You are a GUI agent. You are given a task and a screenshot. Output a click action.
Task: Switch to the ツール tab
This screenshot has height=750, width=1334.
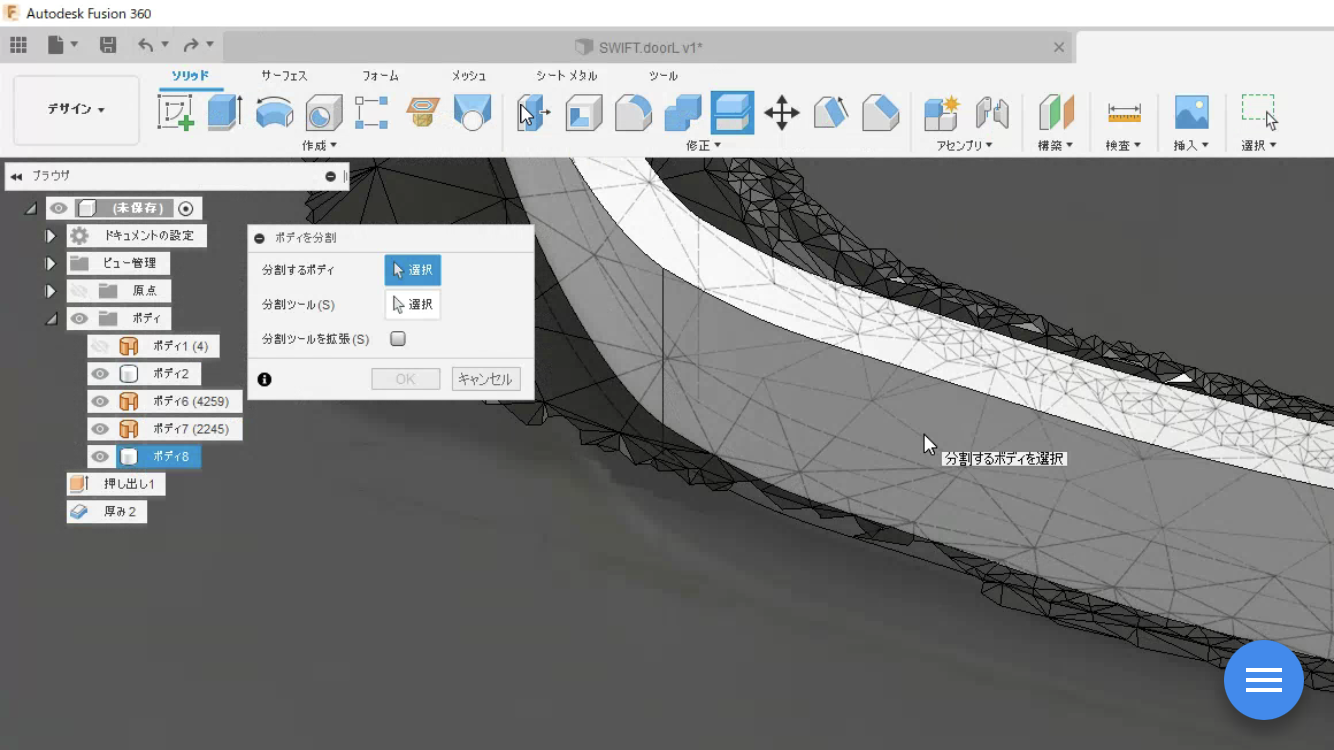[663, 76]
